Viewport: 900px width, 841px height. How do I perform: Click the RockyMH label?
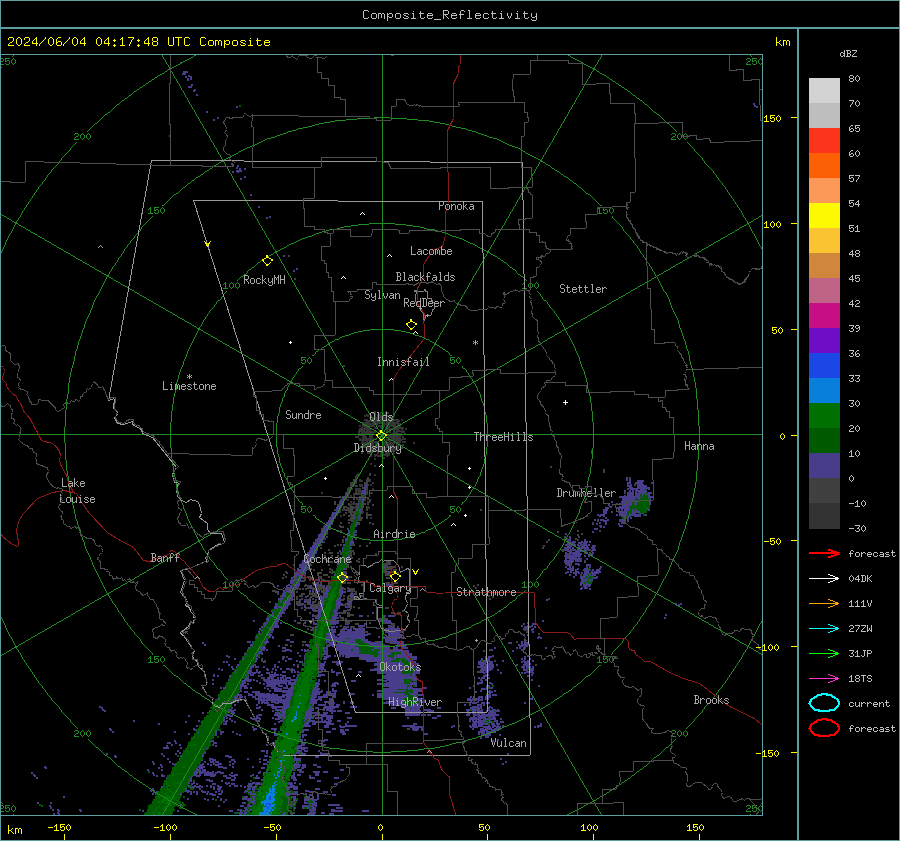click(x=264, y=280)
